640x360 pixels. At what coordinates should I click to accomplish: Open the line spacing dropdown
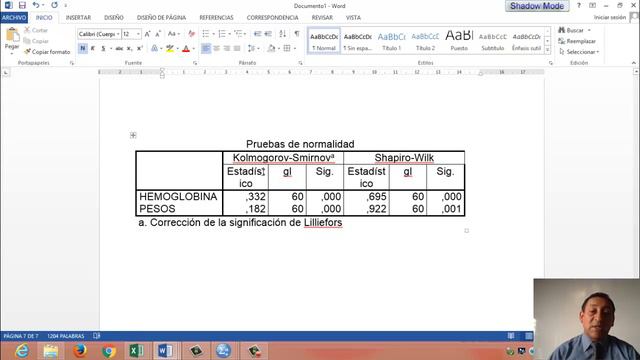[x=253, y=49]
